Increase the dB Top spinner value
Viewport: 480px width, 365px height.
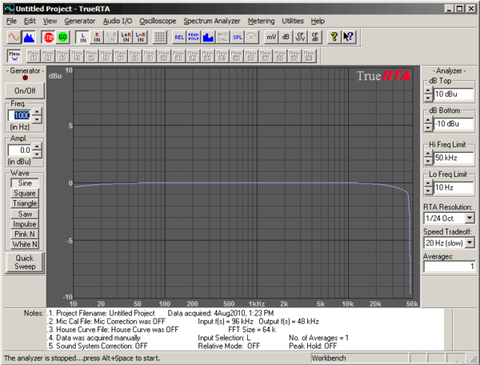tap(428, 90)
